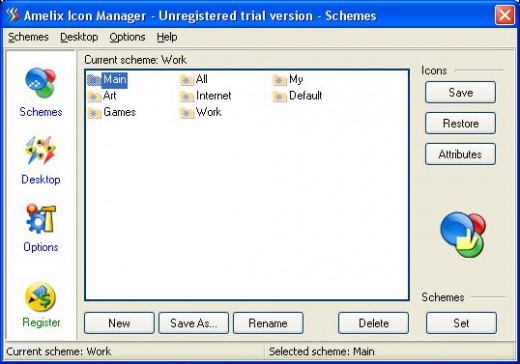The image size is (520, 364).
Task: Open the Options gear-and-hammer icon
Action: (x=40, y=218)
